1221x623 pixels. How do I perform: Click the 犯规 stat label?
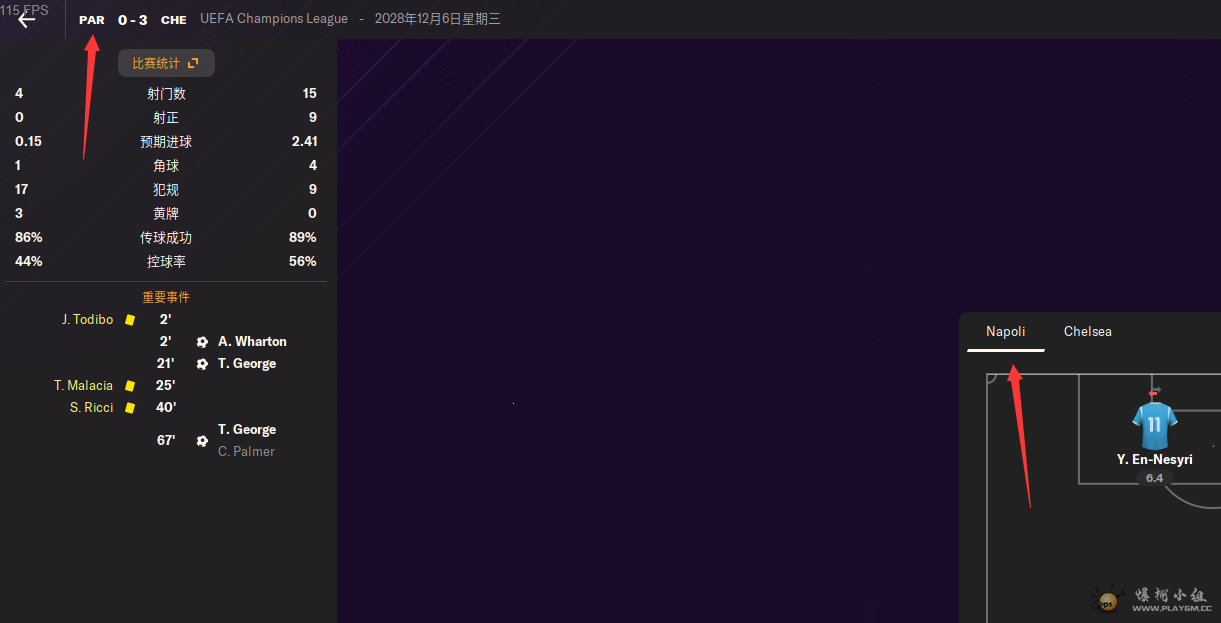(166, 190)
